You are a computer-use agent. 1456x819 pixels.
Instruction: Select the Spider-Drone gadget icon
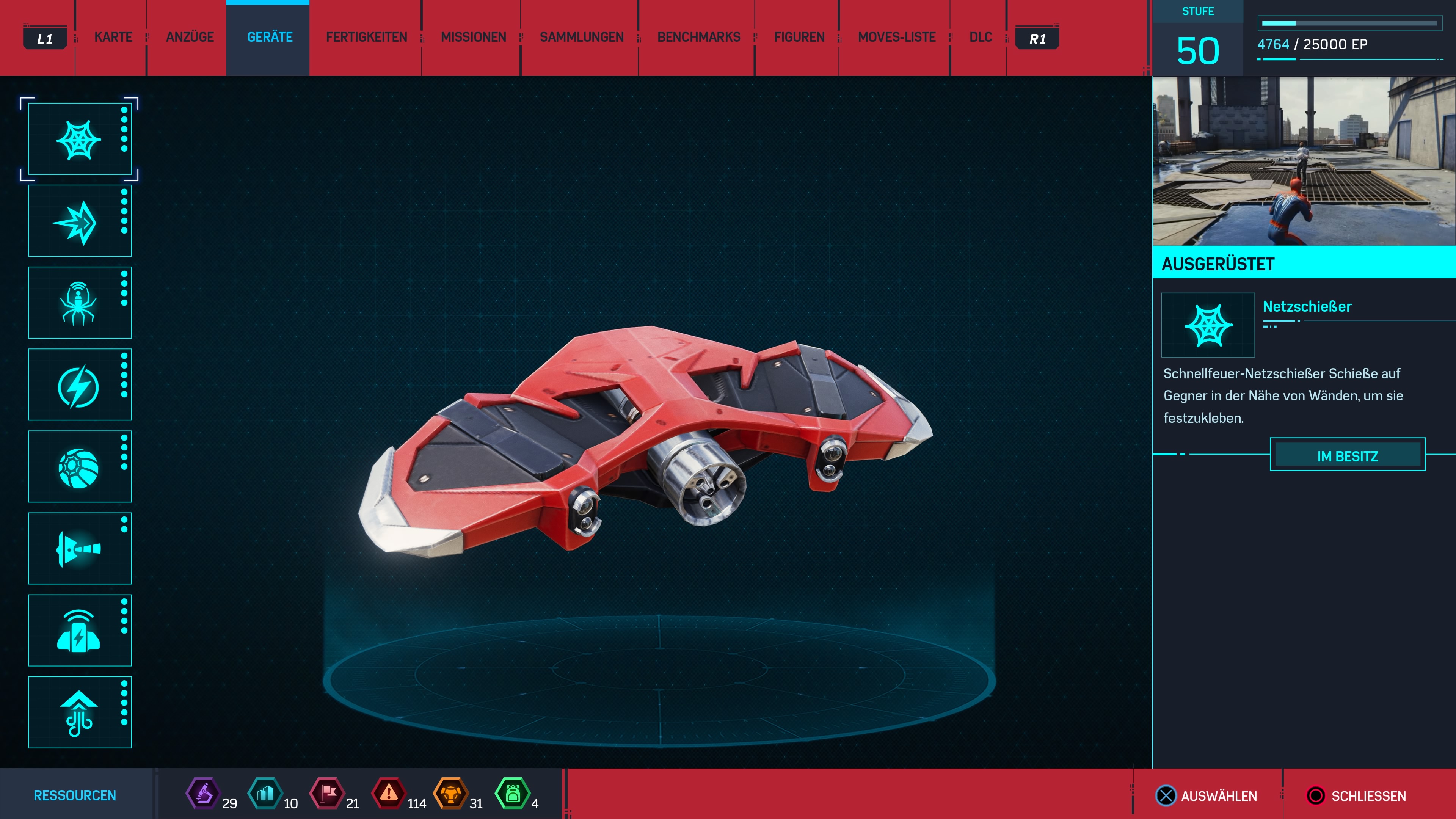coord(79,303)
